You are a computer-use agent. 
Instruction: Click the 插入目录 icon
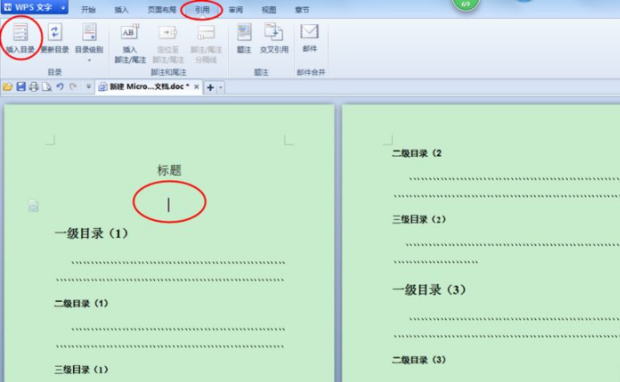(x=20, y=32)
